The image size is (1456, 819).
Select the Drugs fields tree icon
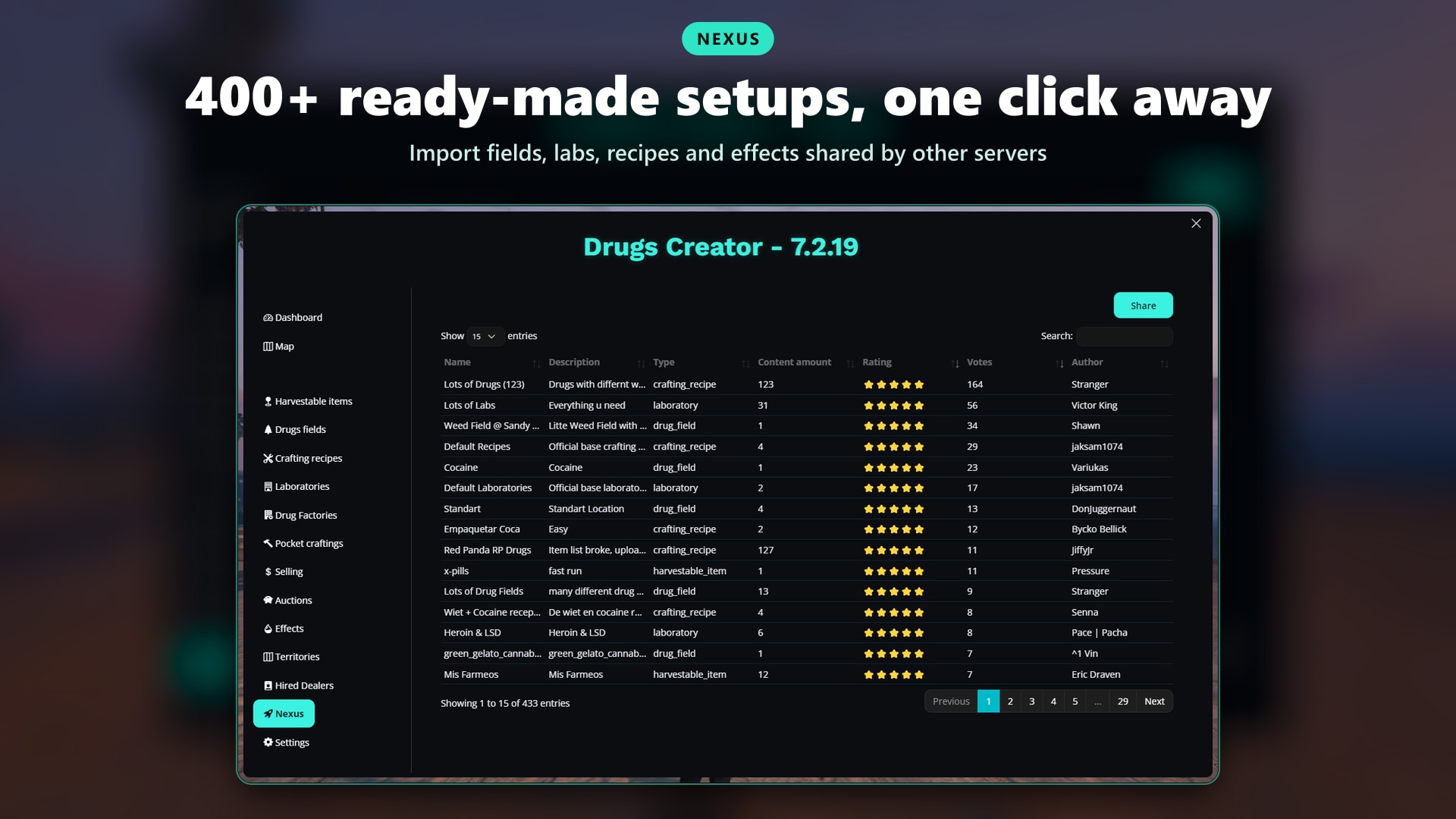point(268,429)
